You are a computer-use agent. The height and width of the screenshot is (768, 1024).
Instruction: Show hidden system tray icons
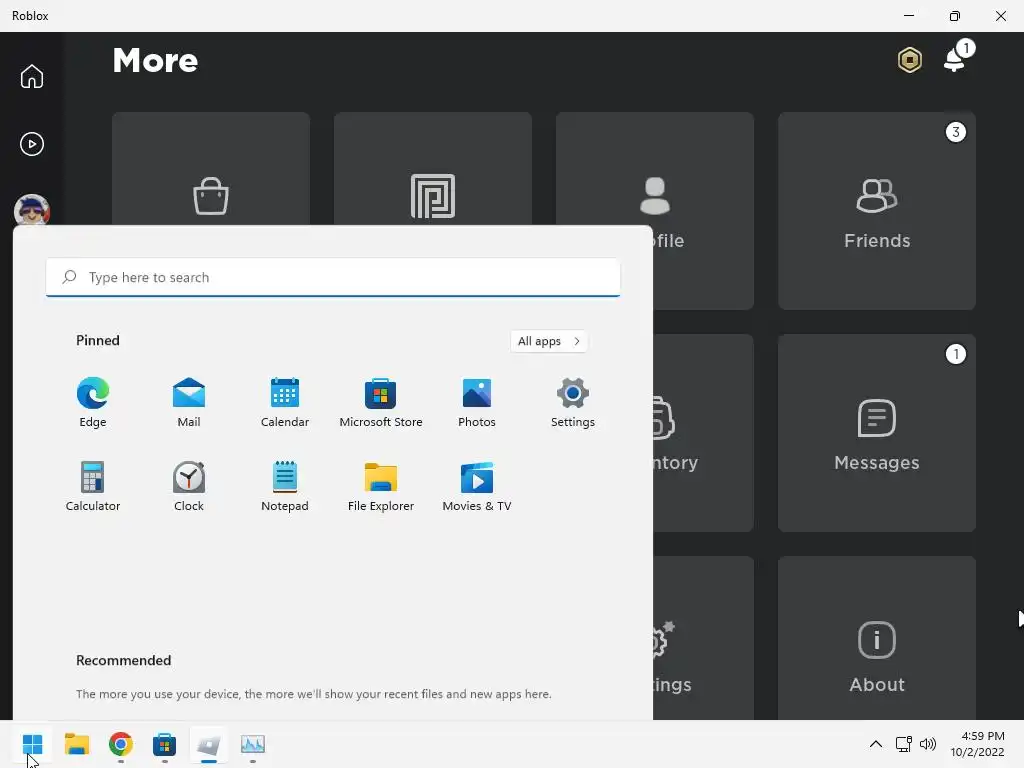coord(876,744)
